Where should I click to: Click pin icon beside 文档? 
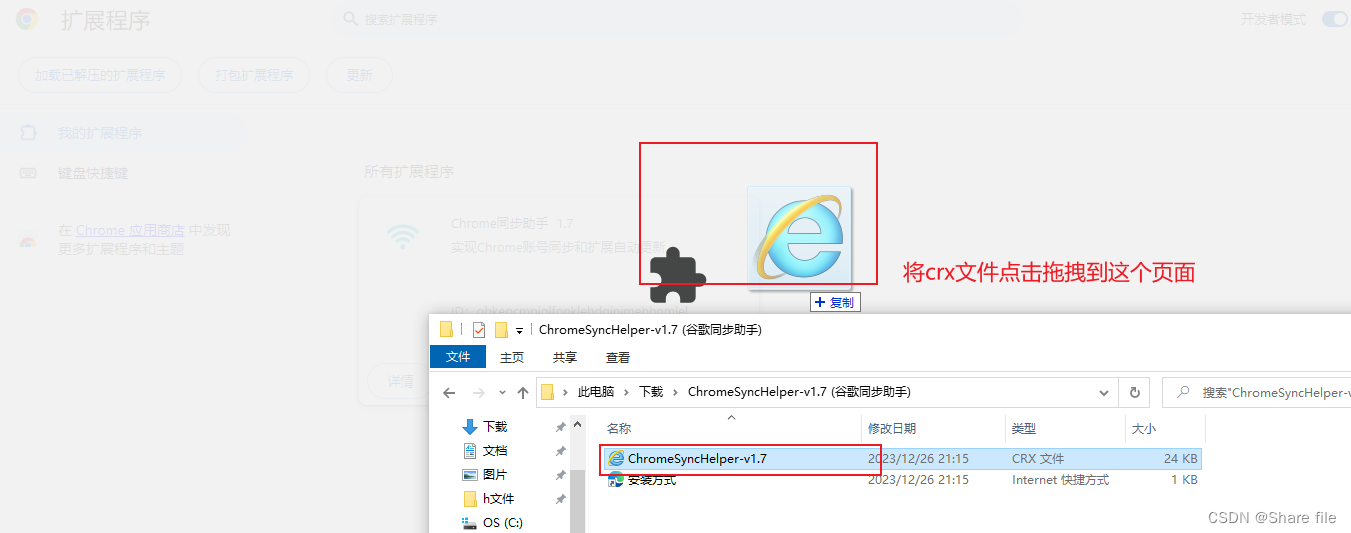click(x=560, y=451)
